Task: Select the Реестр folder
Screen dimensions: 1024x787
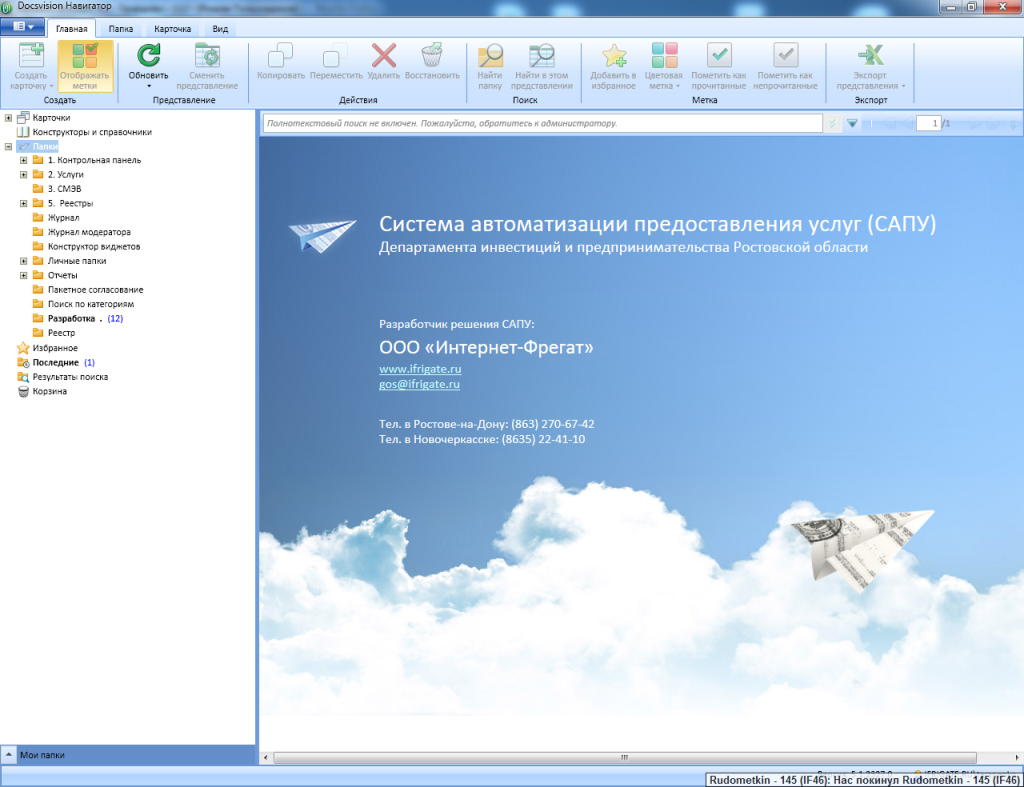Action: point(61,332)
